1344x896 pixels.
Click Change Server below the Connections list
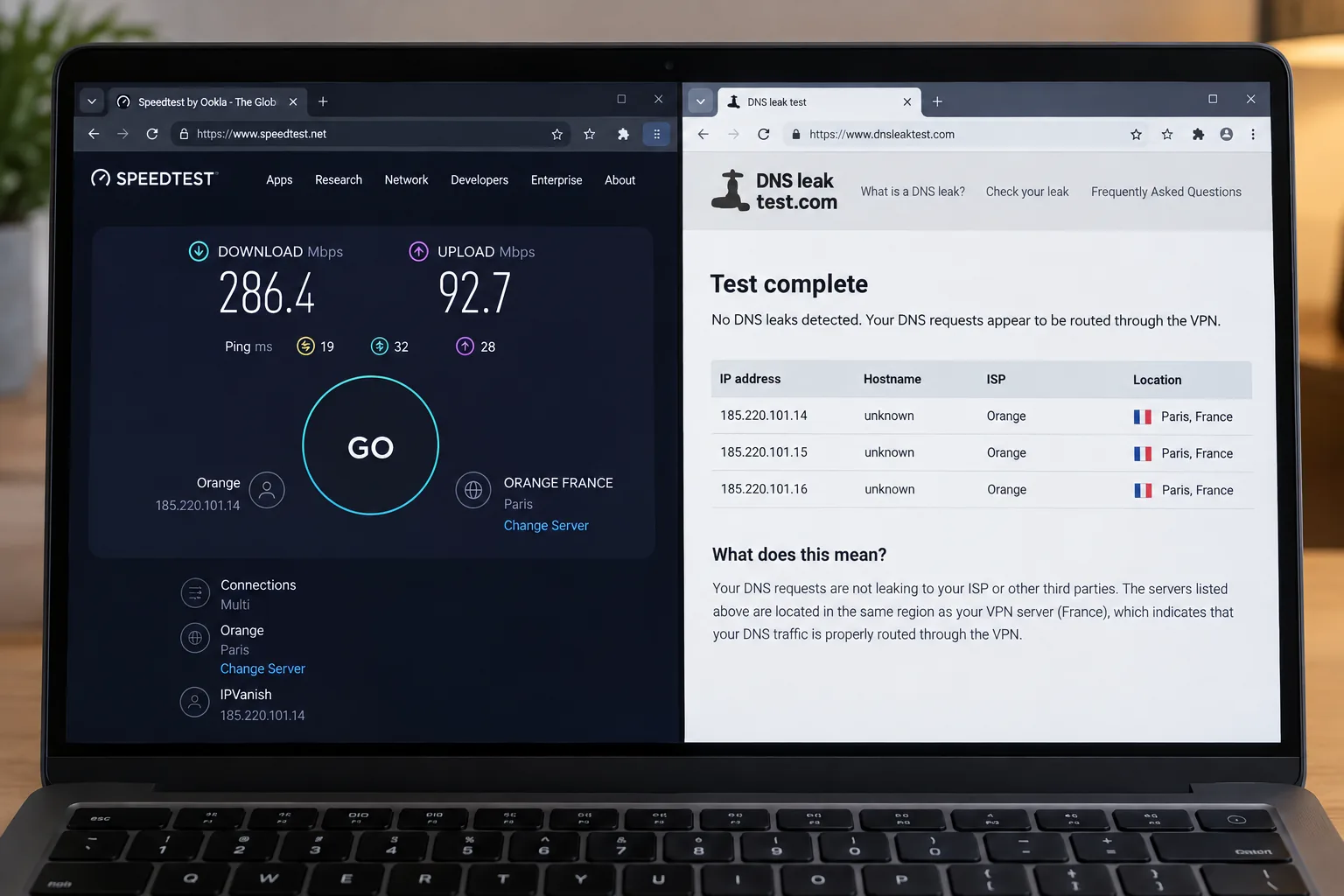pos(262,668)
